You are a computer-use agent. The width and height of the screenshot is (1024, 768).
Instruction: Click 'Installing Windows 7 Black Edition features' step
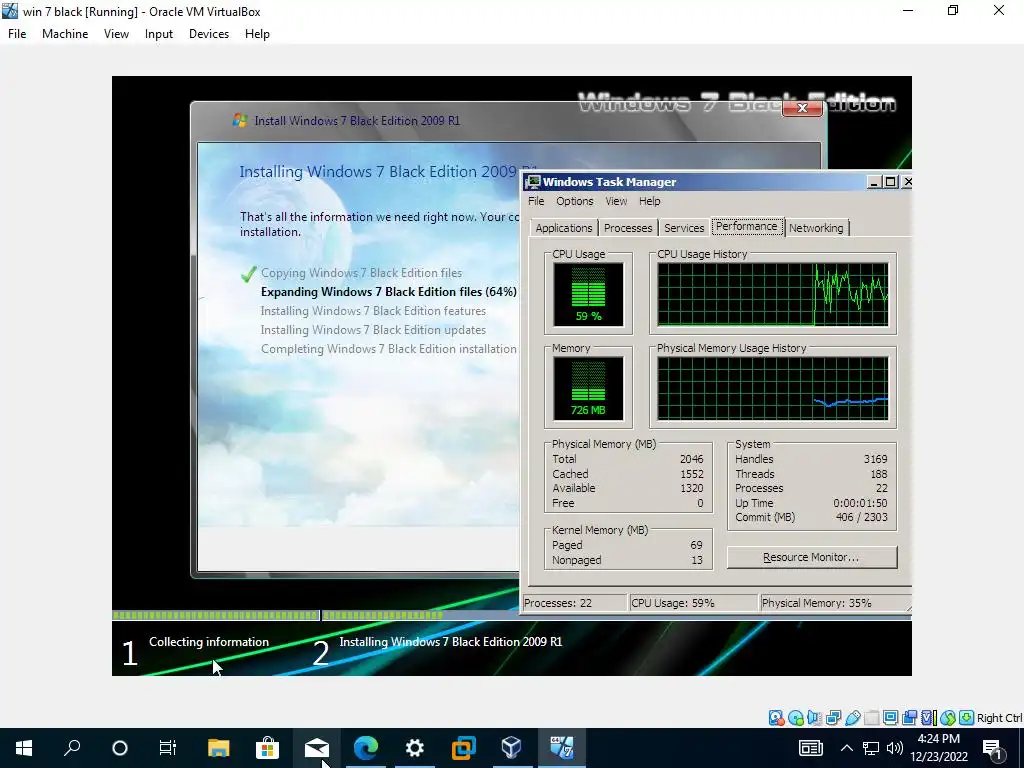pos(374,311)
